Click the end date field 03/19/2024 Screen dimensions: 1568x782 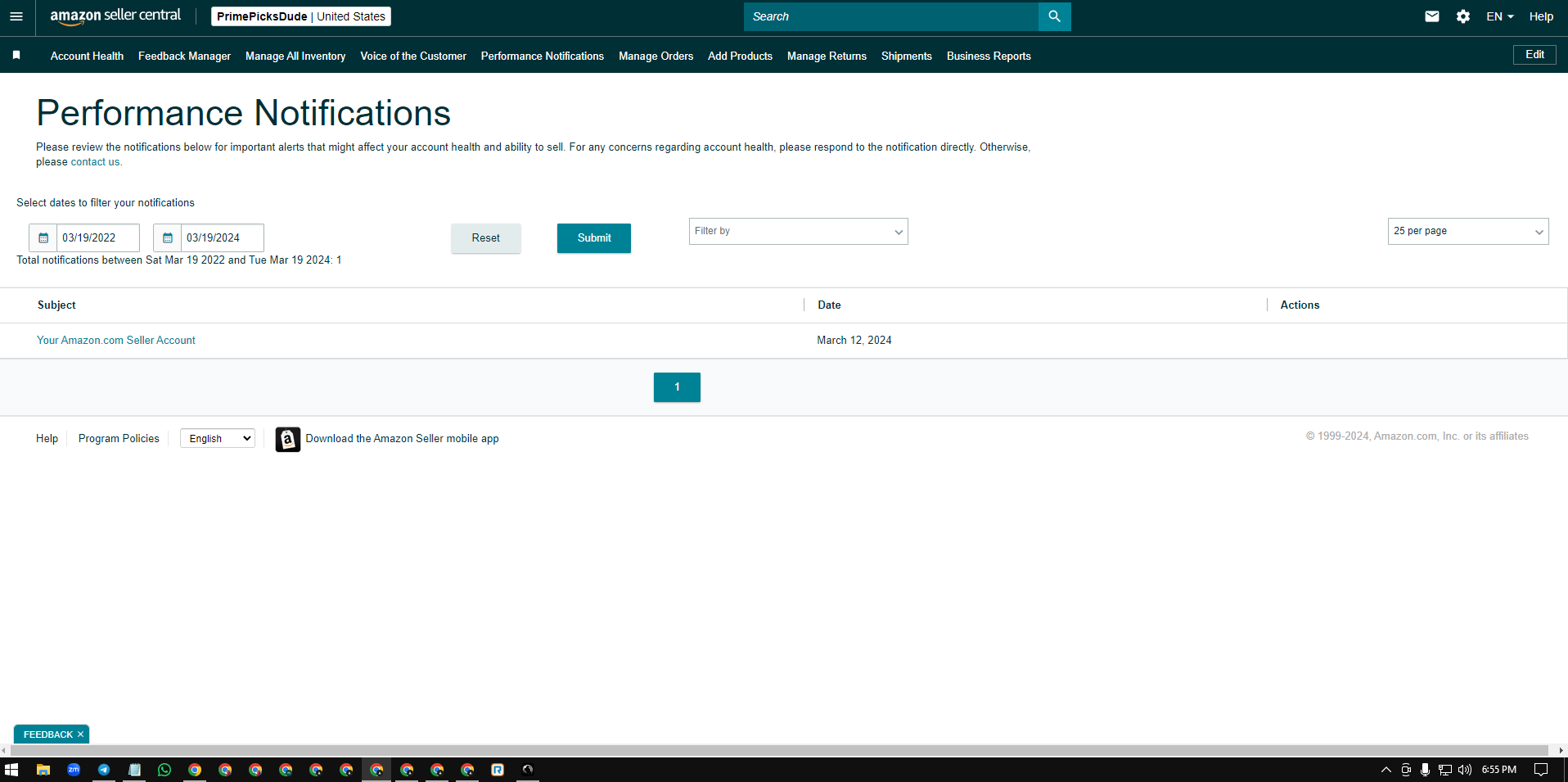click(223, 237)
